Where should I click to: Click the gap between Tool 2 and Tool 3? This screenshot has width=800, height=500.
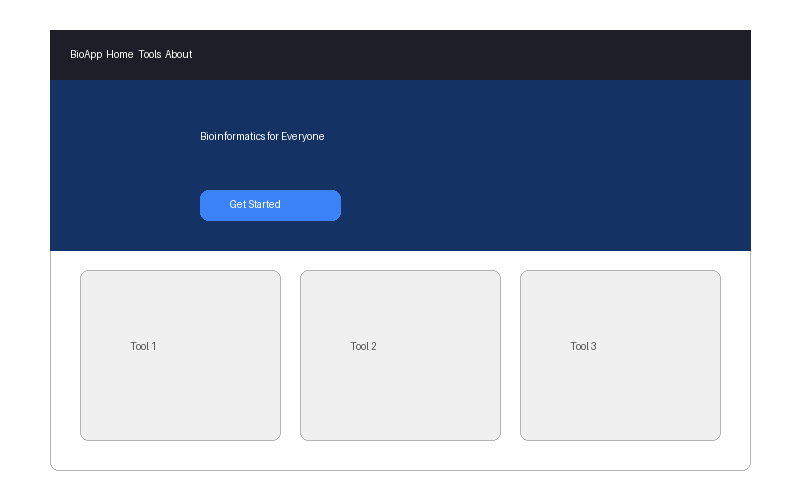pos(510,355)
